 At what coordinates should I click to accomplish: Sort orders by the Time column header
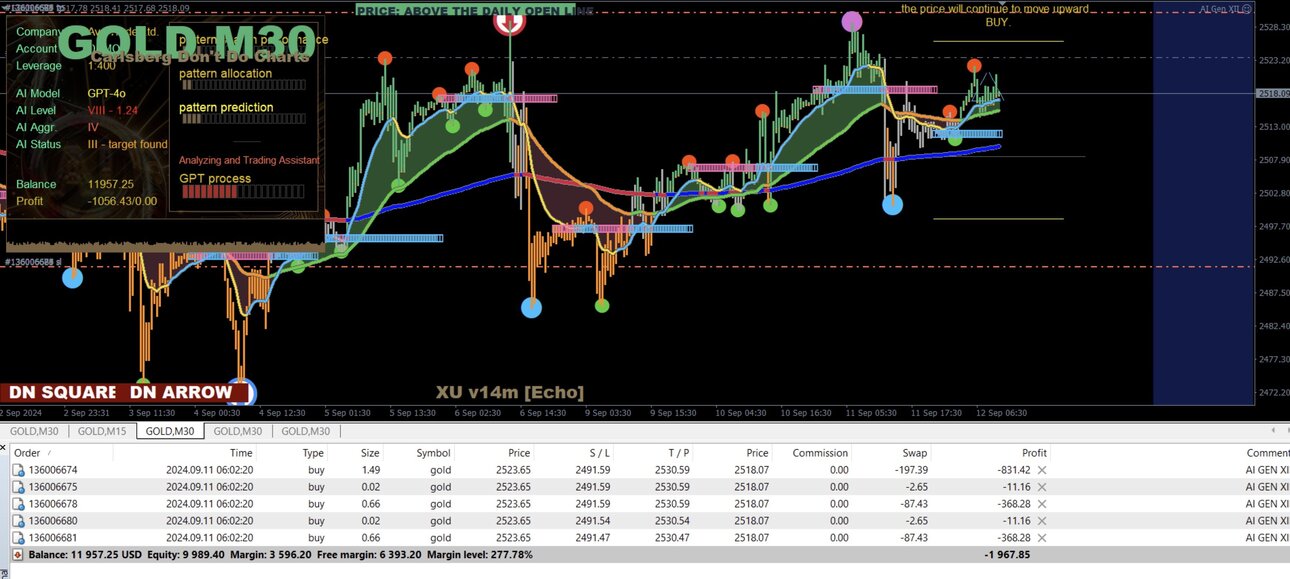(241, 453)
